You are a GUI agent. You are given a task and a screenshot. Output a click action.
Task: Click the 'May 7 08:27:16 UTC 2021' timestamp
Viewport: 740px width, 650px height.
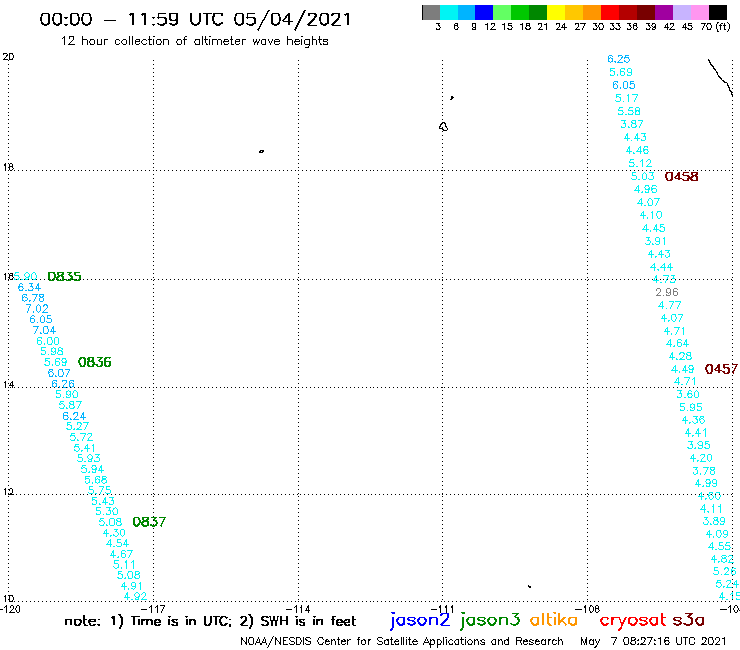click(x=653, y=641)
